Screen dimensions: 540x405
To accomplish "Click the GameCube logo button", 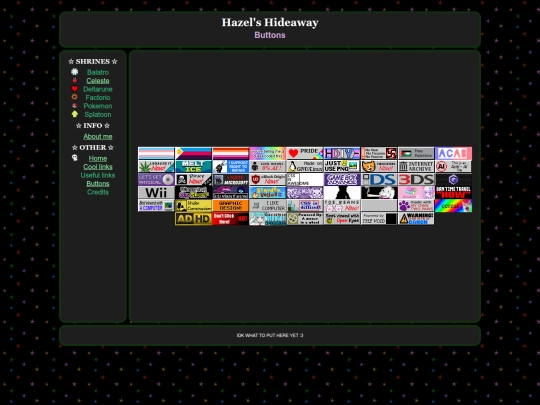I will pyautogui.click(x=454, y=179).
